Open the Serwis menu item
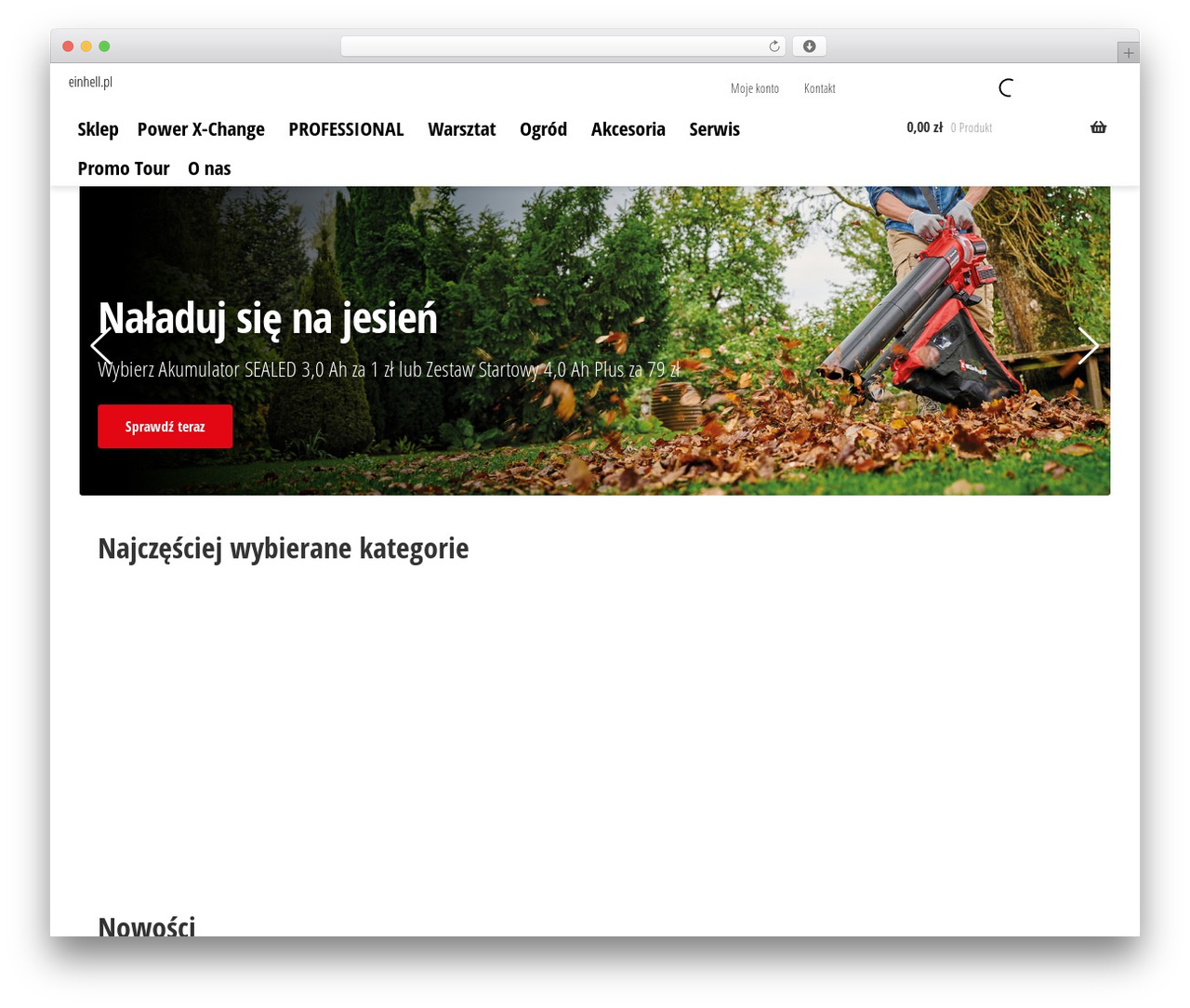The width and height of the screenshot is (1190, 1008). pos(715,129)
